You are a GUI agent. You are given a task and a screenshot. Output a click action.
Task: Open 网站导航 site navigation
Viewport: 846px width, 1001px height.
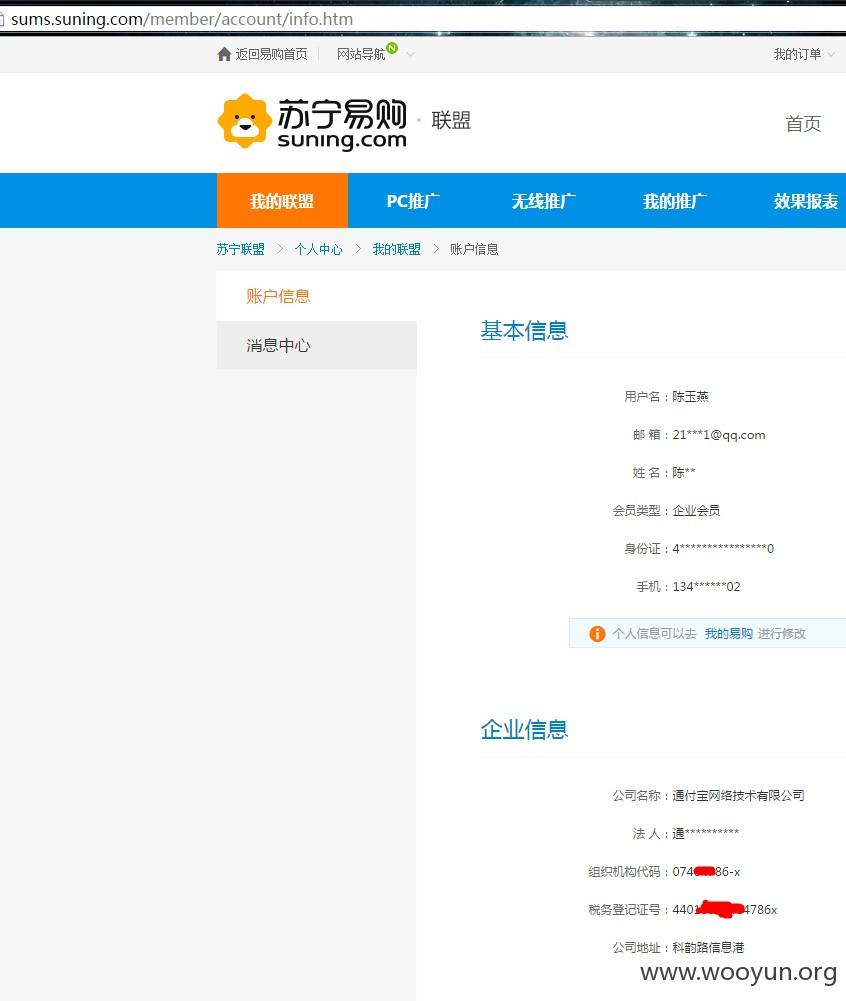pos(361,54)
